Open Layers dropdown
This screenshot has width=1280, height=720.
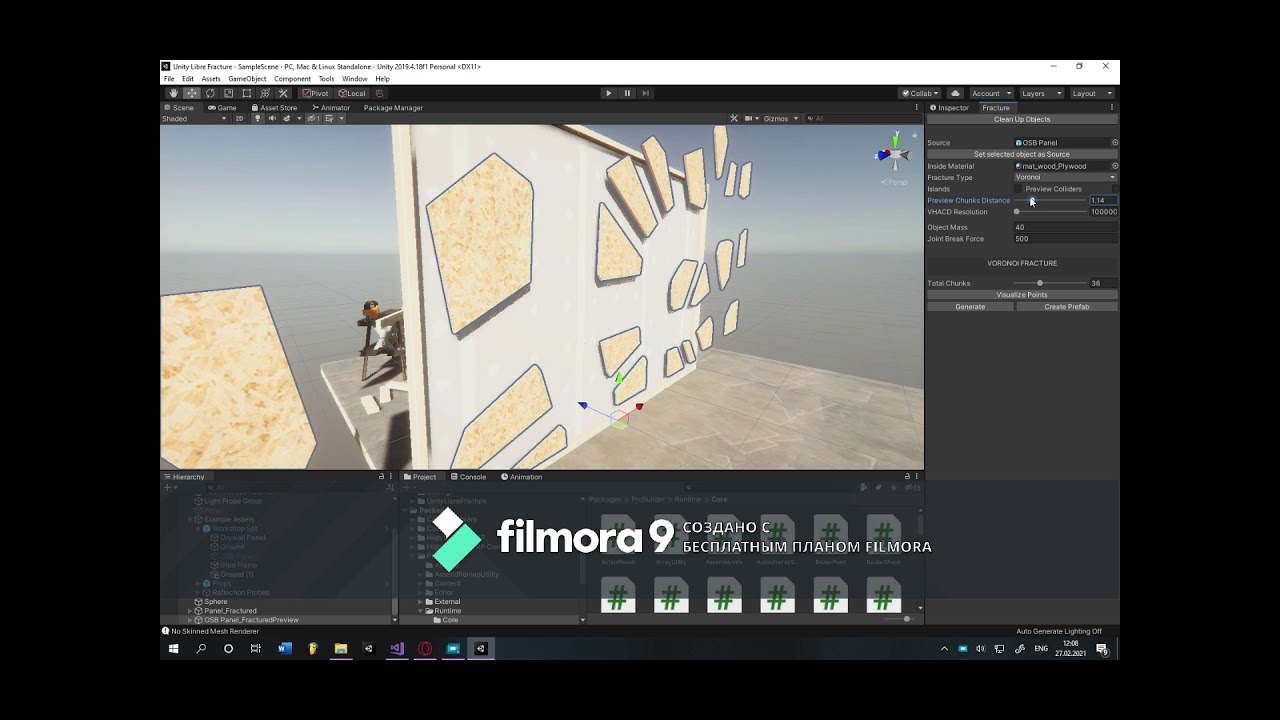pos(1040,93)
